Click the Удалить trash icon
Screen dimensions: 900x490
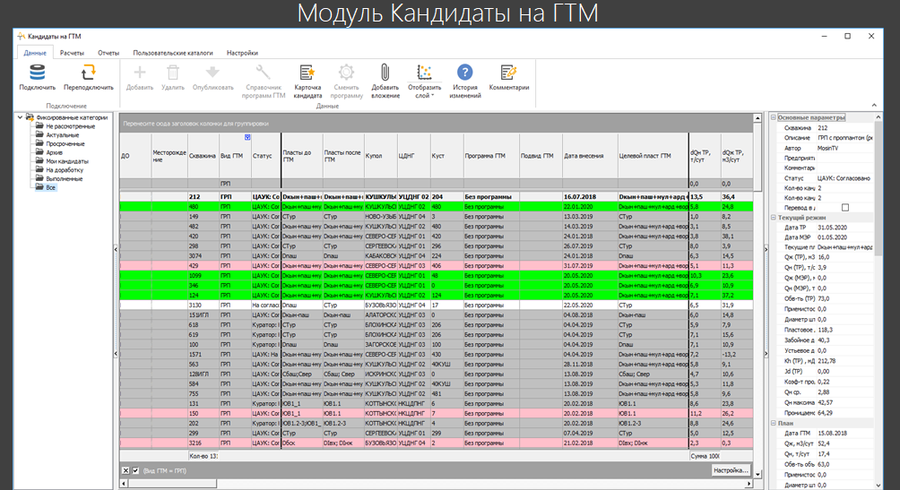pos(173,72)
